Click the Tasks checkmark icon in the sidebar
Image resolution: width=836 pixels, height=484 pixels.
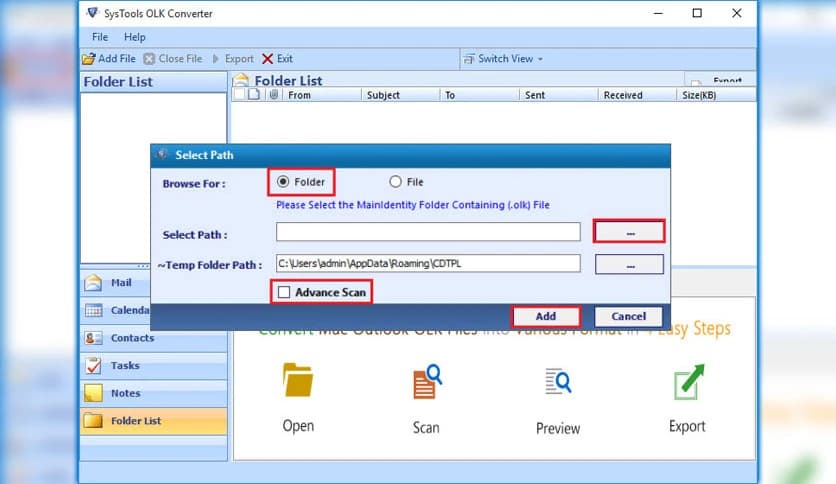tap(93, 366)
